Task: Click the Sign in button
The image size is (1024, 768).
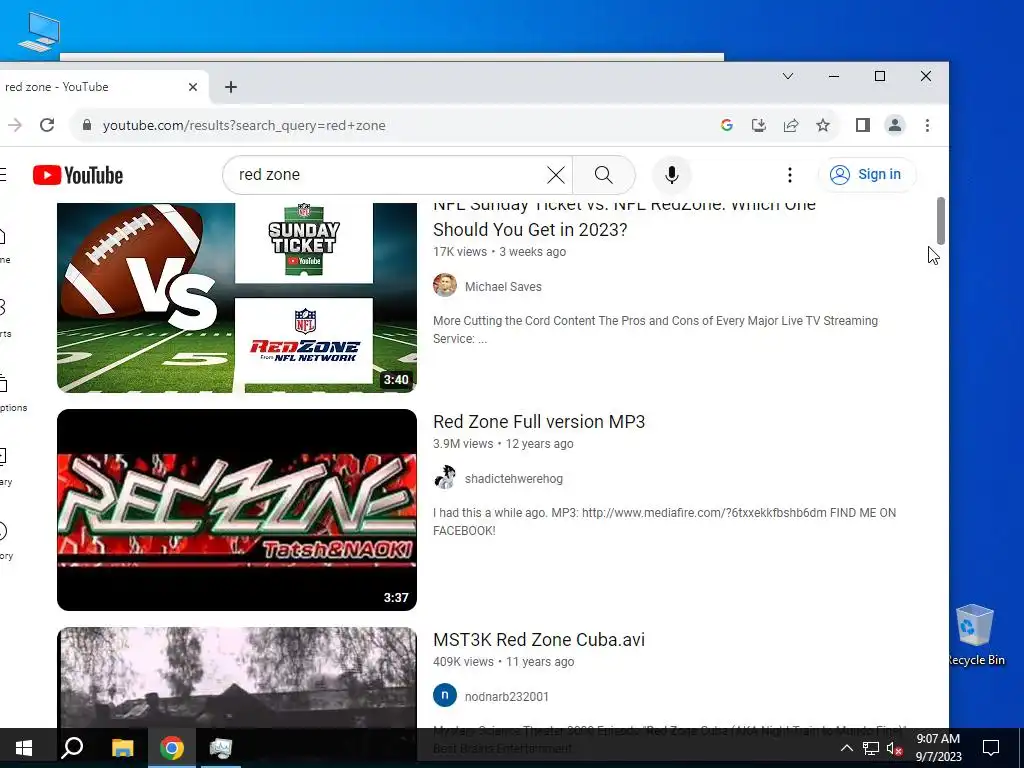Action: coord(866,174)
